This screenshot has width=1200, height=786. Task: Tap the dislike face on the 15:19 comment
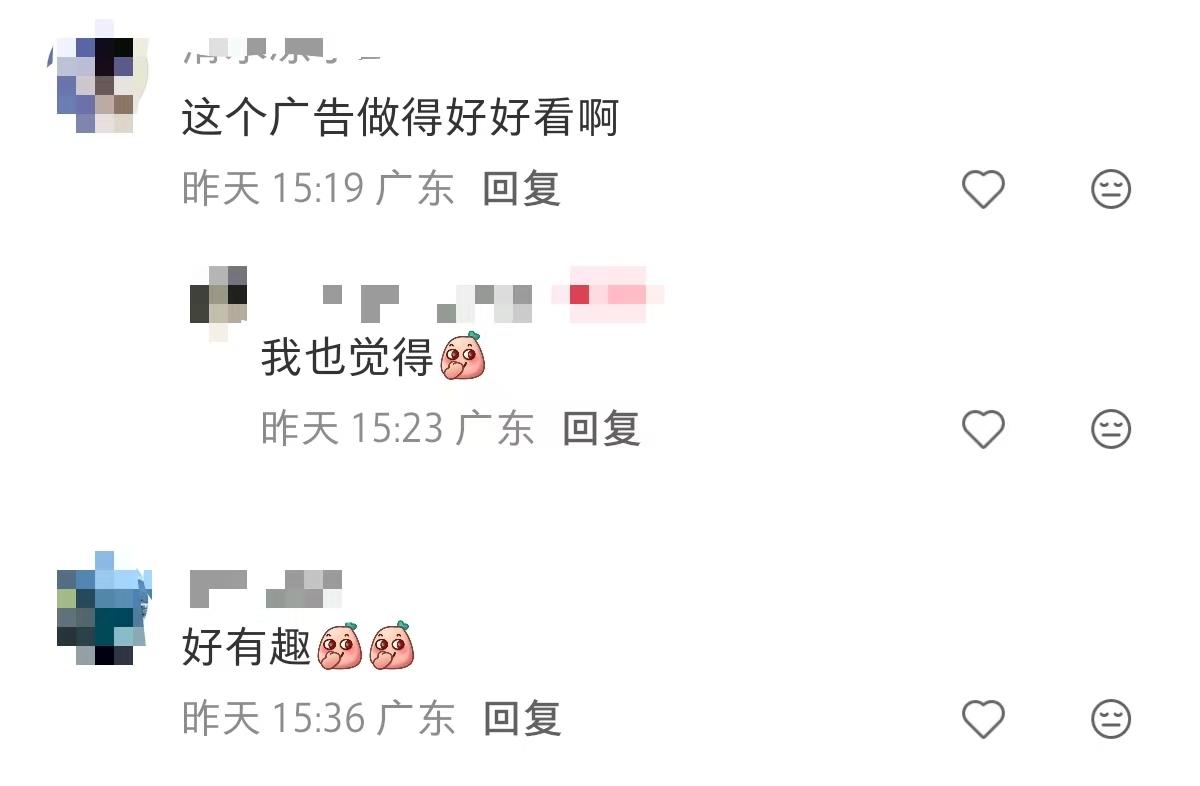(1110, 189)
